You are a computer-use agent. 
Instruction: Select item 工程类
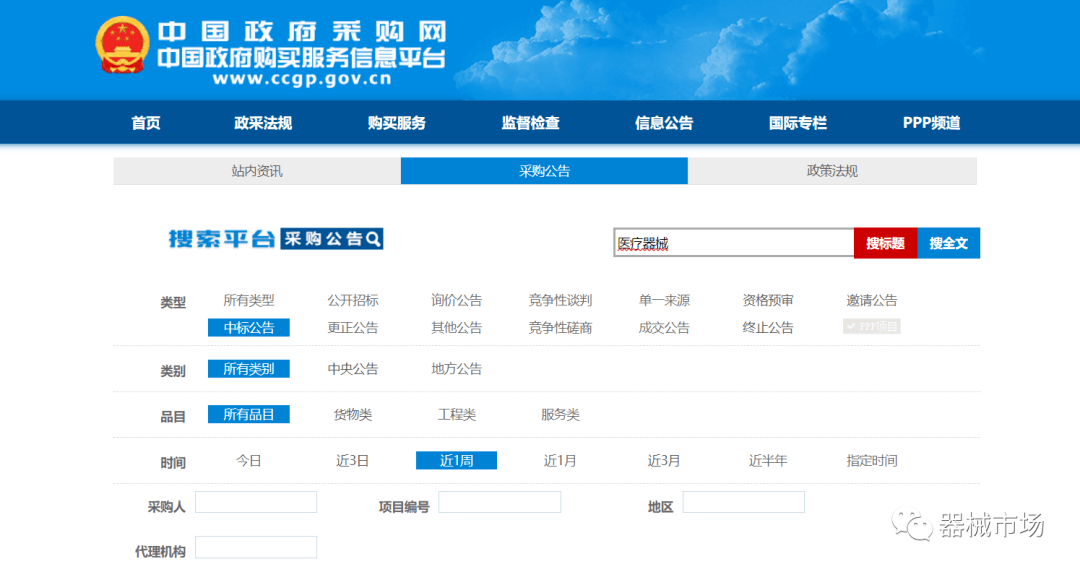(457, 414)
